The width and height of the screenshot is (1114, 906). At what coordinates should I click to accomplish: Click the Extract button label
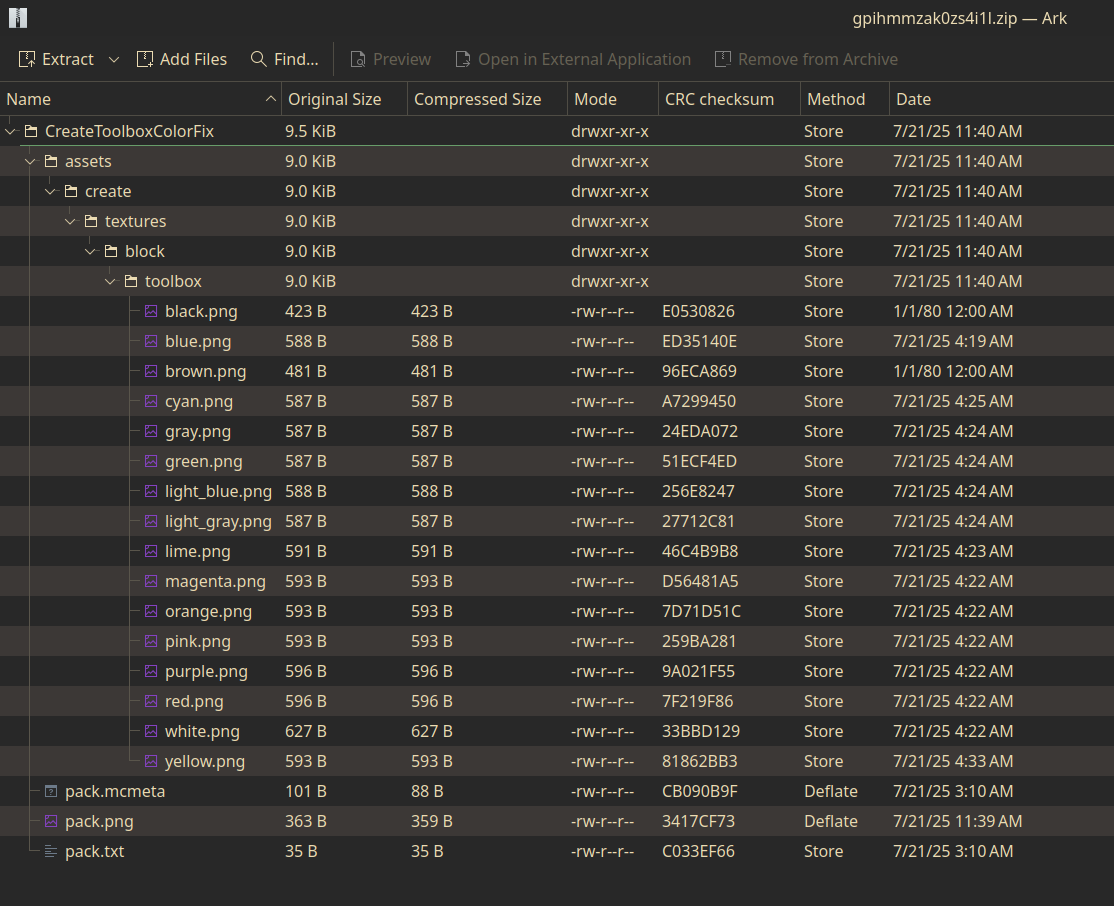(x=67, y=60)
